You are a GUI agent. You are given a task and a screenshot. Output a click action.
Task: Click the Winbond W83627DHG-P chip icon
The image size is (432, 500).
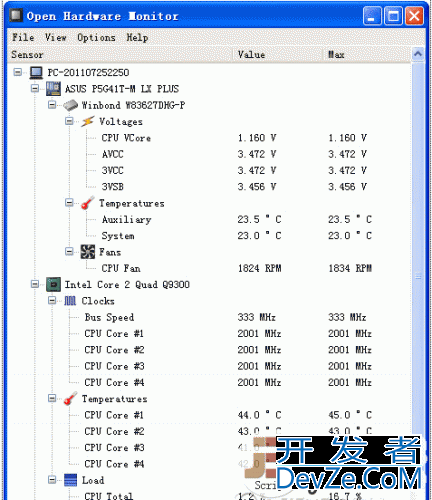[x=71, y=105]
